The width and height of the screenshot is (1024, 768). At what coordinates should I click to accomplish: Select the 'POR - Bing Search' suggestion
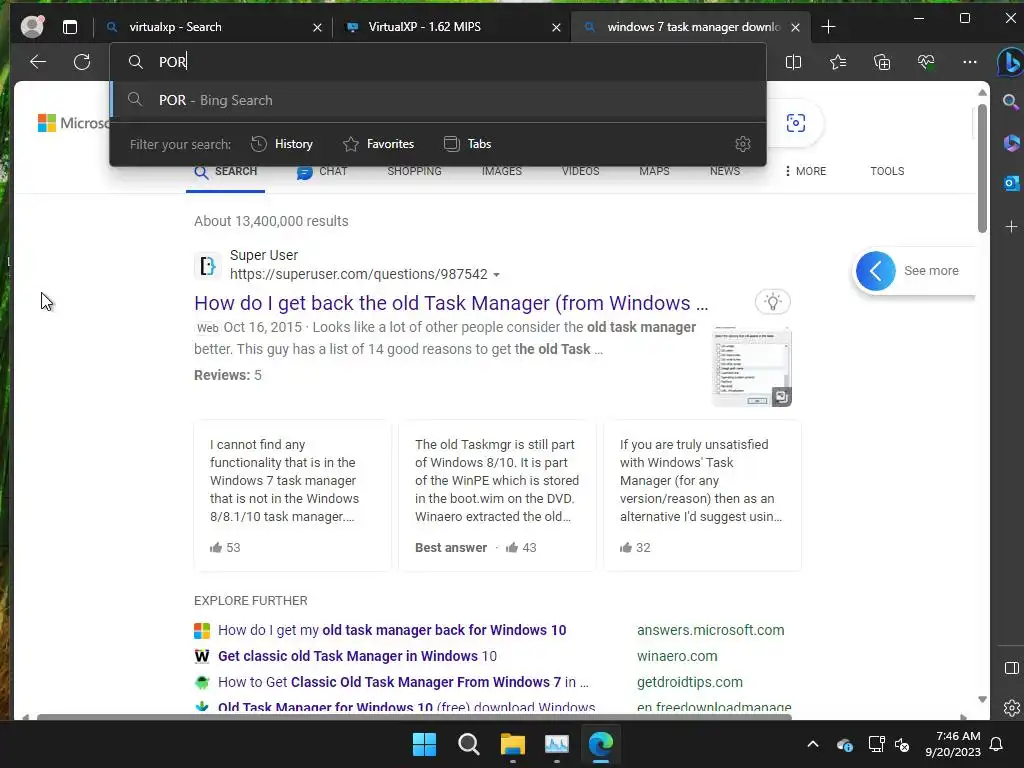tap(438, 100)
